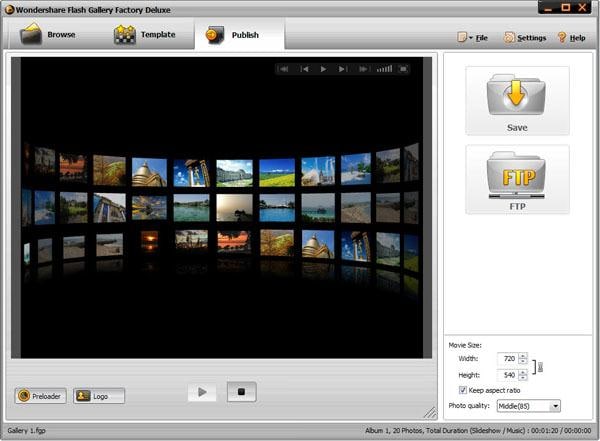The image size is (600, 441).
Task: Open the FTP upload option
Action: (x=517, y=179)
